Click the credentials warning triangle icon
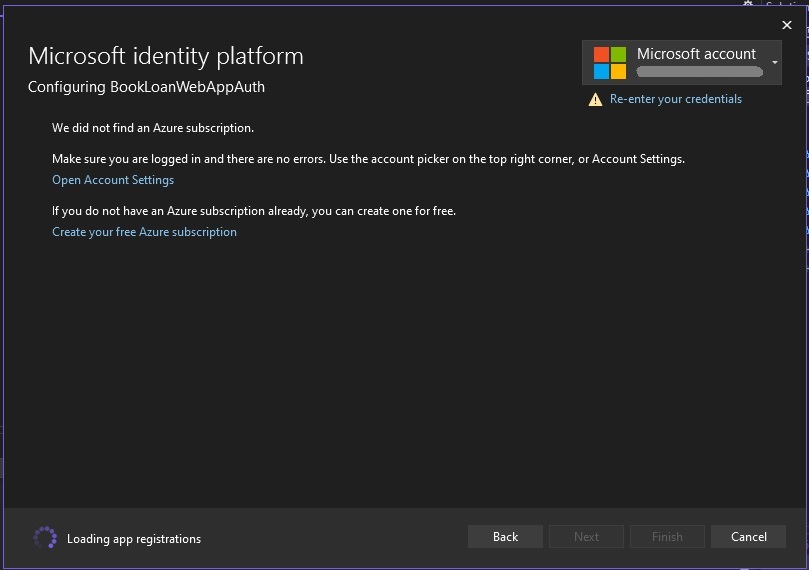The width and height of the screenshot is (809, 570). click(x=595, y=100)
